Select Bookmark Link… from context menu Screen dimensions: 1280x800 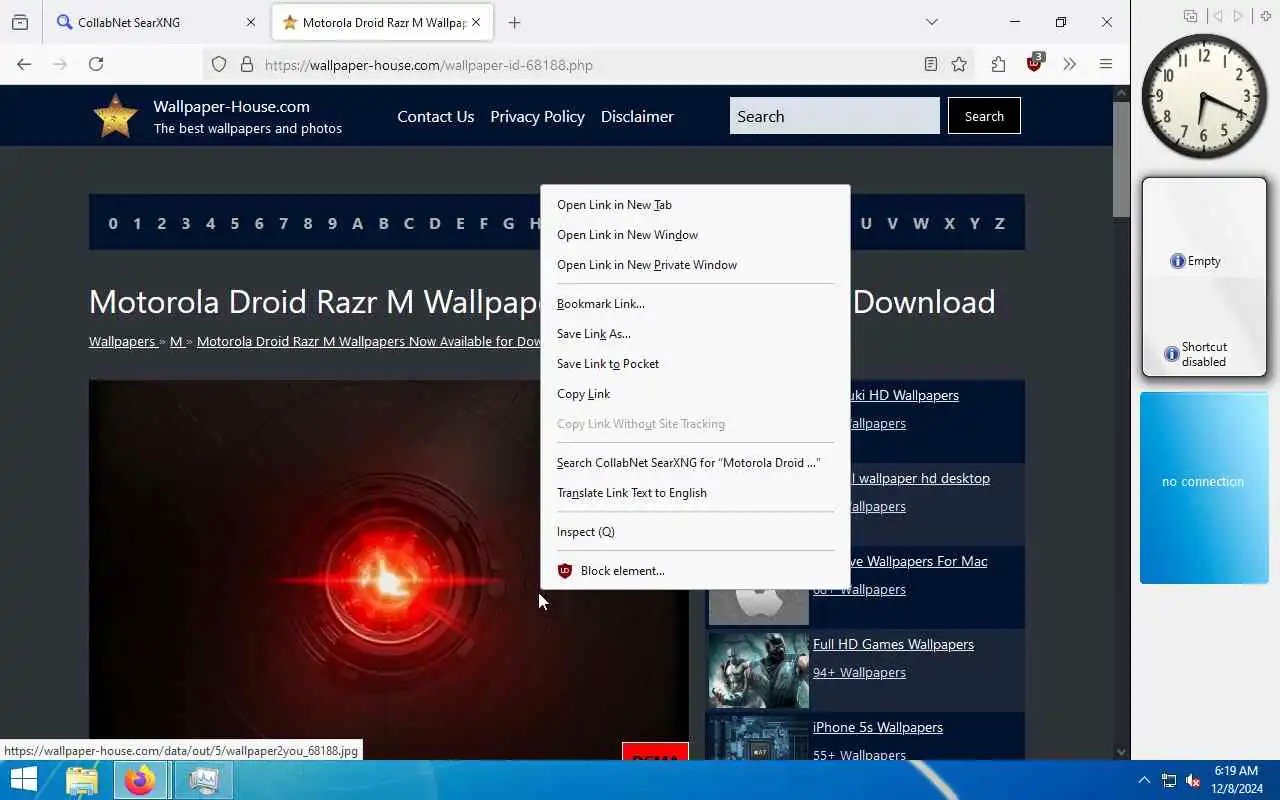coord(695,304)
